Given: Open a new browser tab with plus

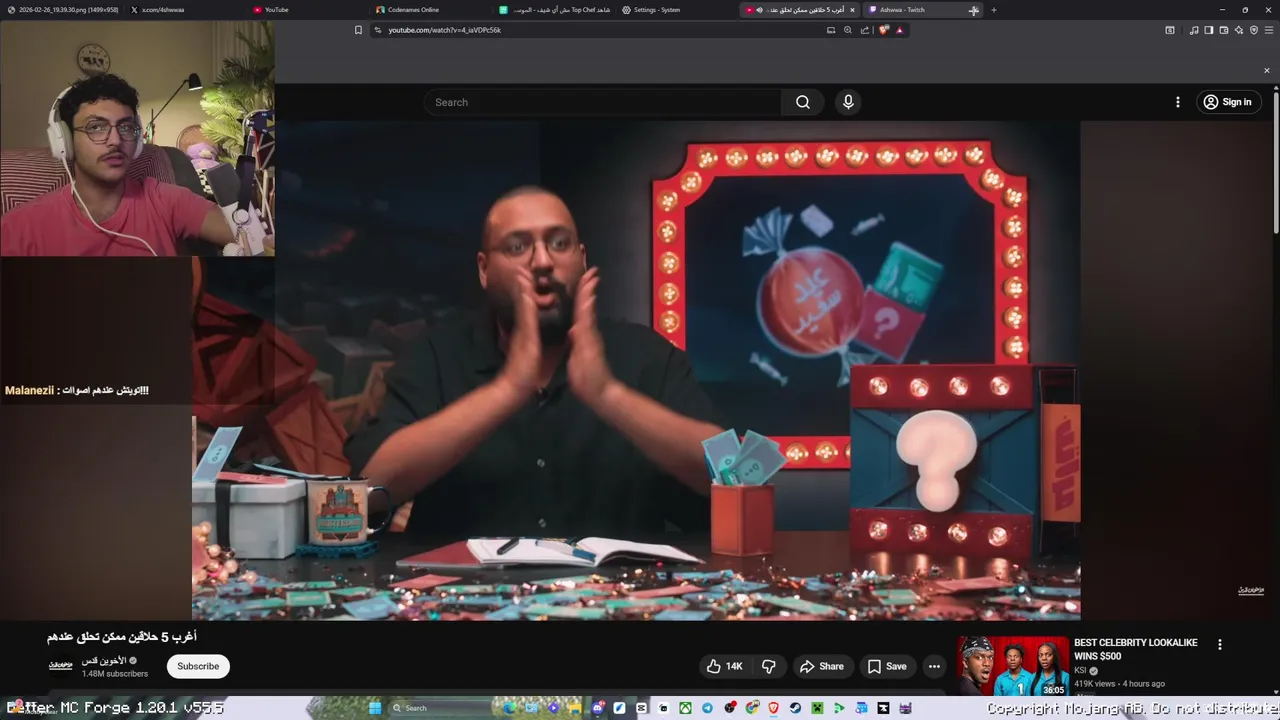Looking at the screenshot, I should pyautogui.click(x=993, y=10).
